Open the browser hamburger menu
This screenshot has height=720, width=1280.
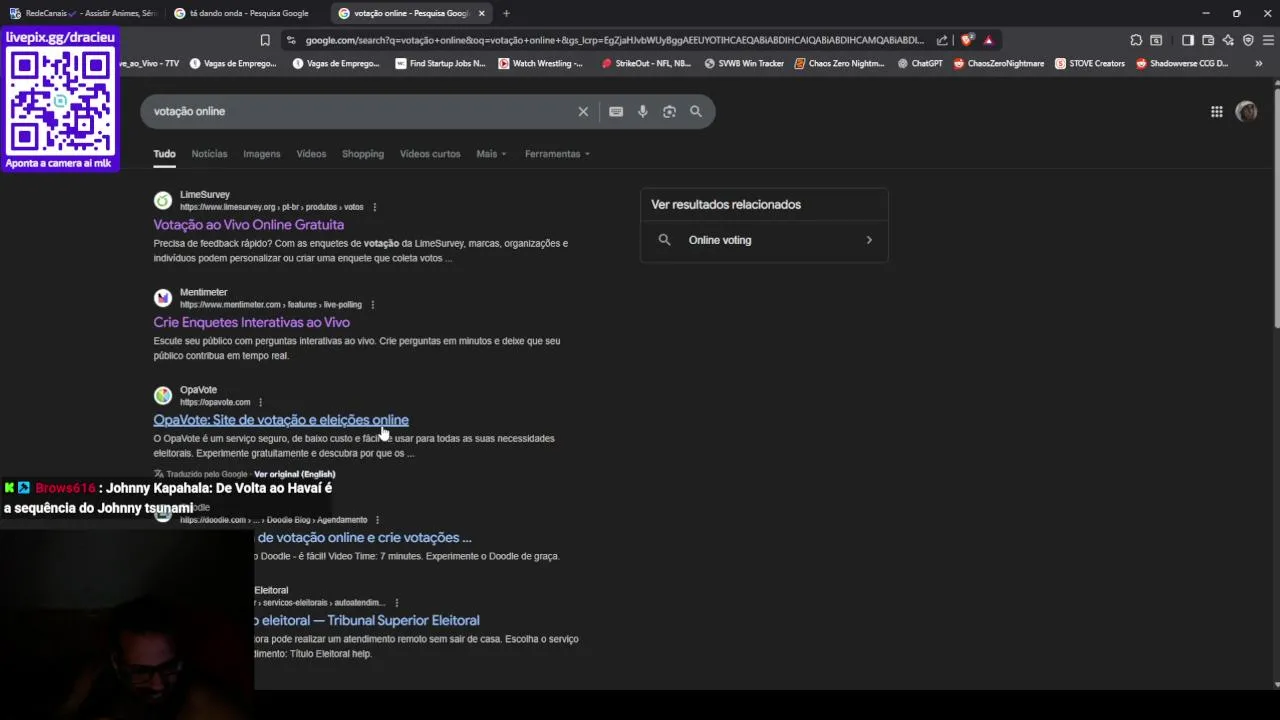(x=1268, y=40)
